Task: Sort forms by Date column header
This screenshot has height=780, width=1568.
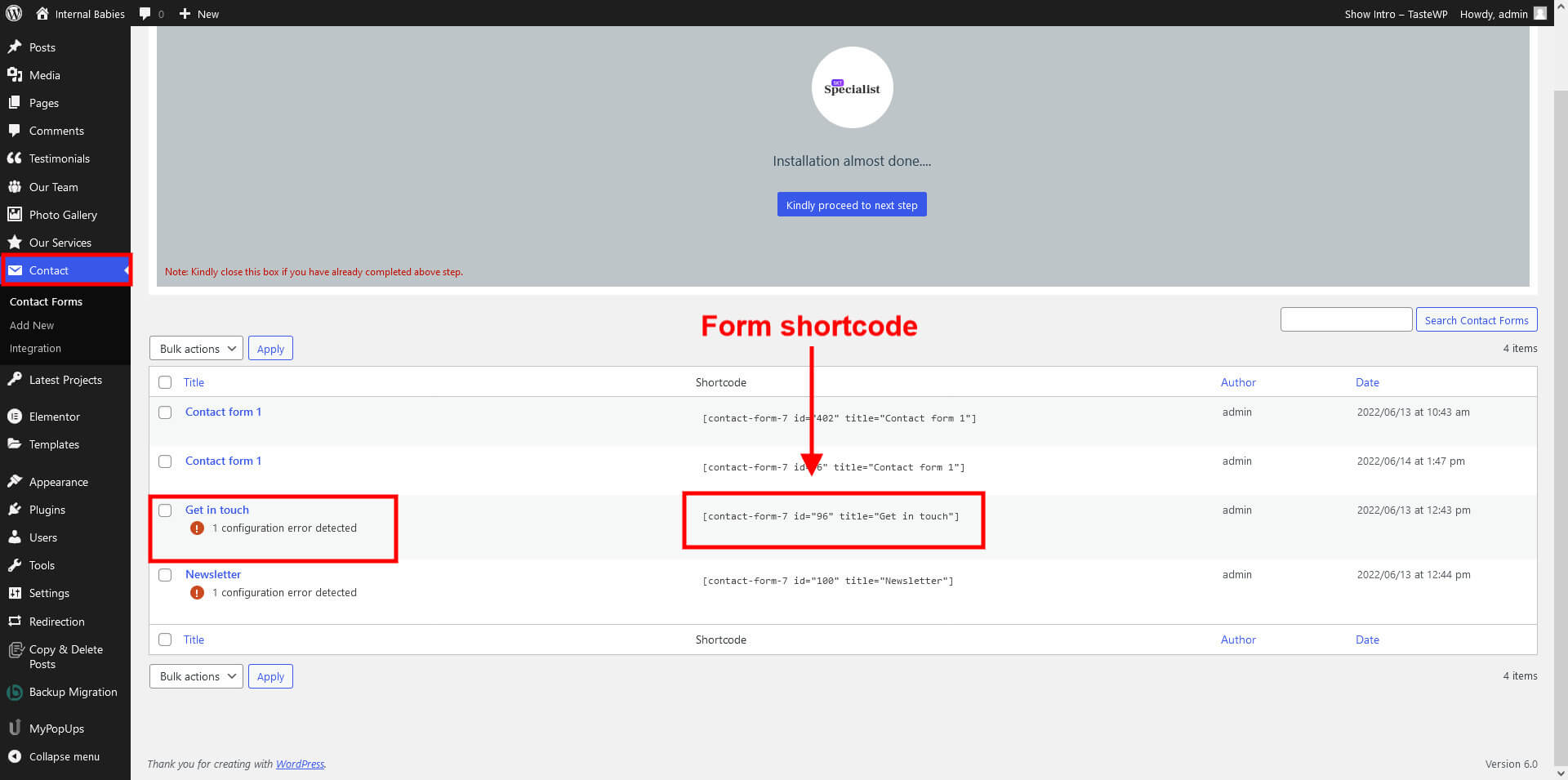Action: pos(1366,382)
